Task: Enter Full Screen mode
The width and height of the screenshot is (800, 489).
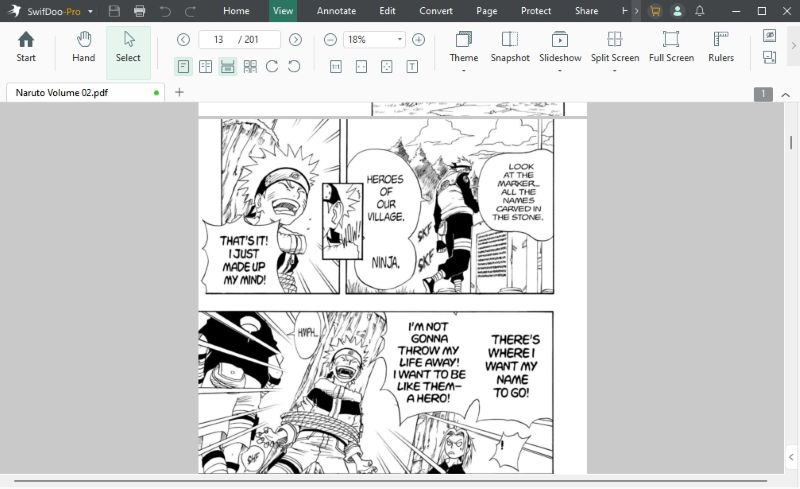Action: 671,40
